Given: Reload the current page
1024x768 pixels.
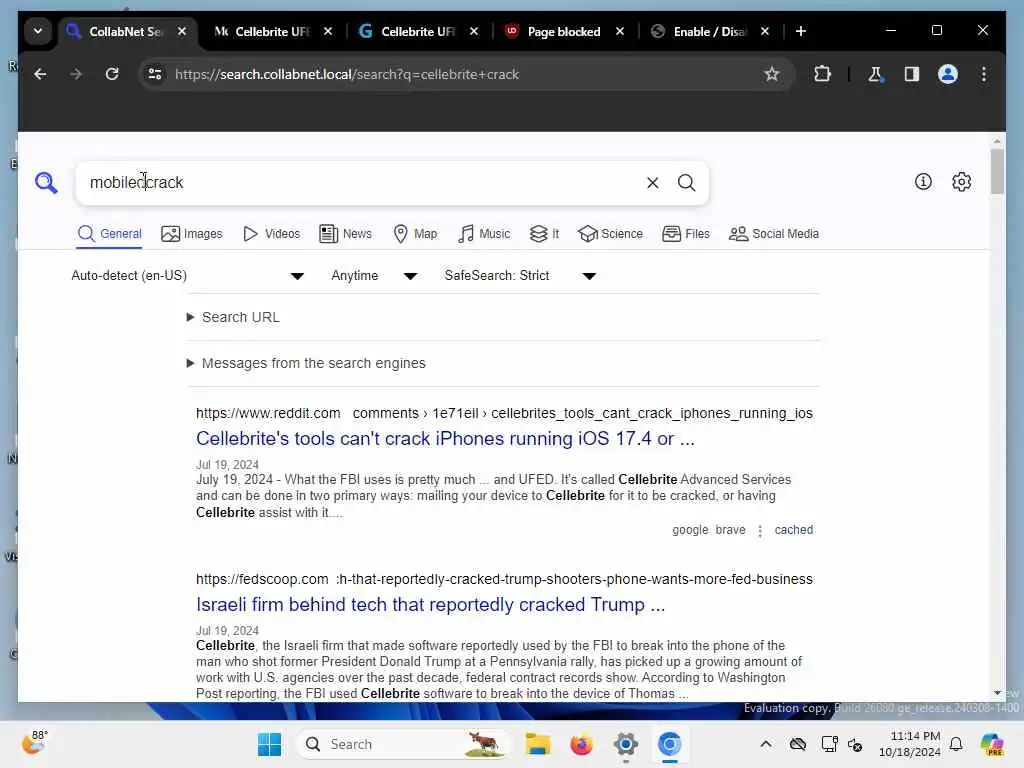Looking at the screenshot, I should (x=112, y=74).
